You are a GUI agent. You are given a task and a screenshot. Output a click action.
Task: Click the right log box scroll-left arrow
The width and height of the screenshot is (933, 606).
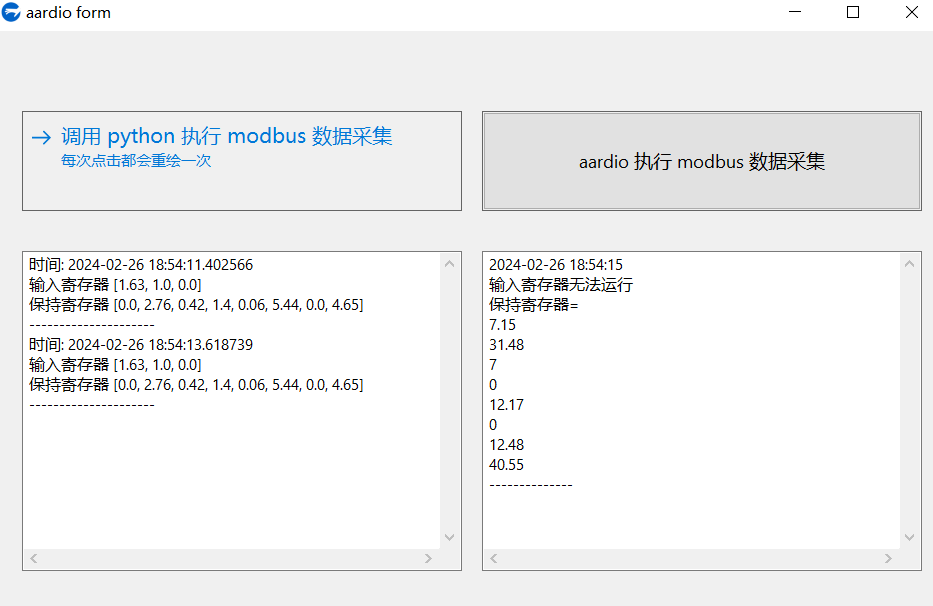pos(494,558)
